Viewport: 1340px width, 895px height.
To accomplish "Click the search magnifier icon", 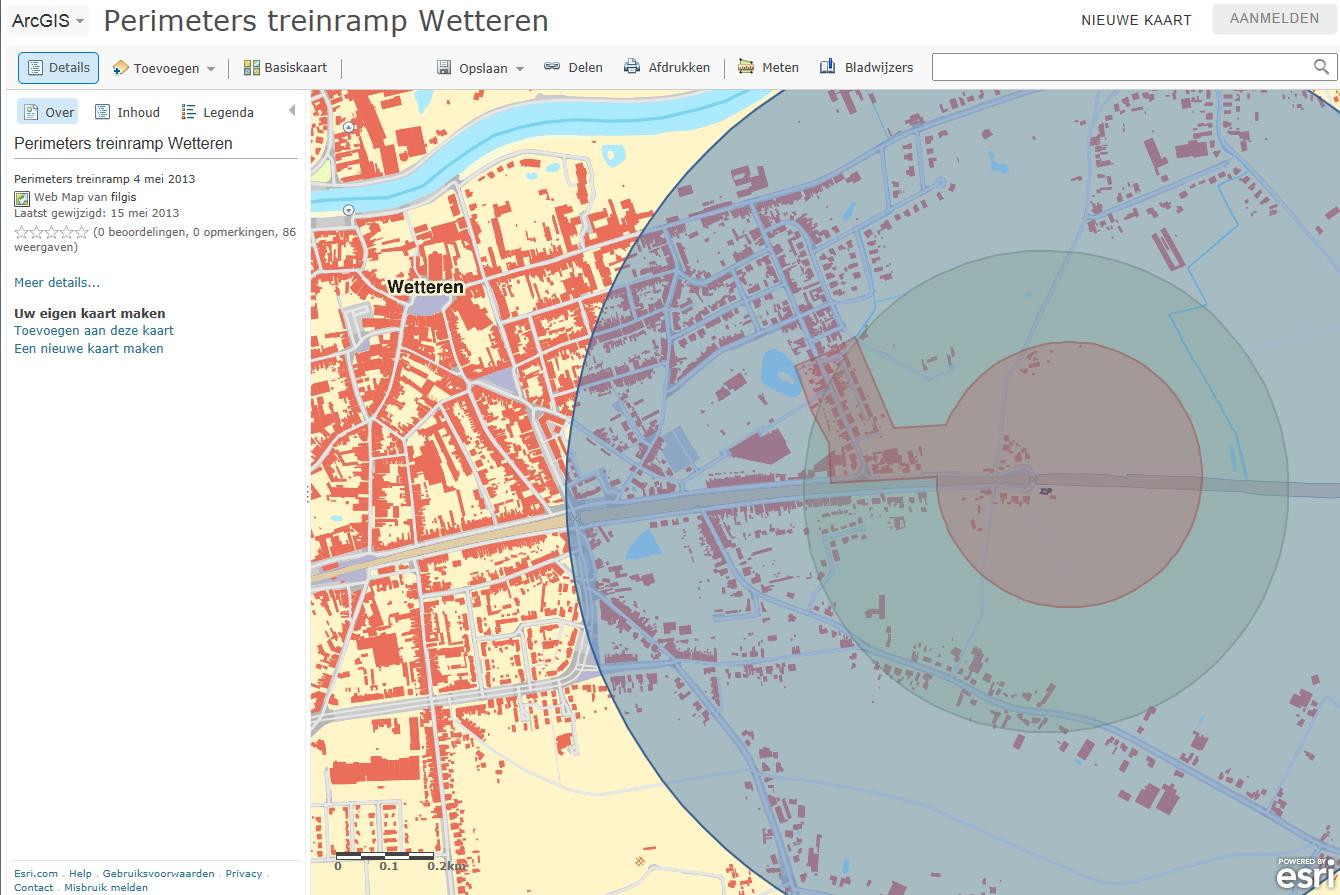I will tap(1322, 67).
